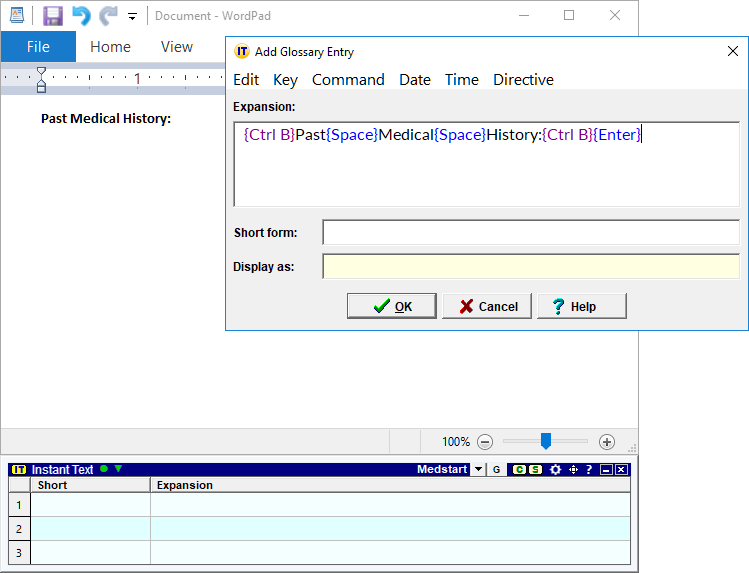The height and width of the screenshot is (573, 749).
Task: Select row 1 in the Instant Text list
Action: 320,505
